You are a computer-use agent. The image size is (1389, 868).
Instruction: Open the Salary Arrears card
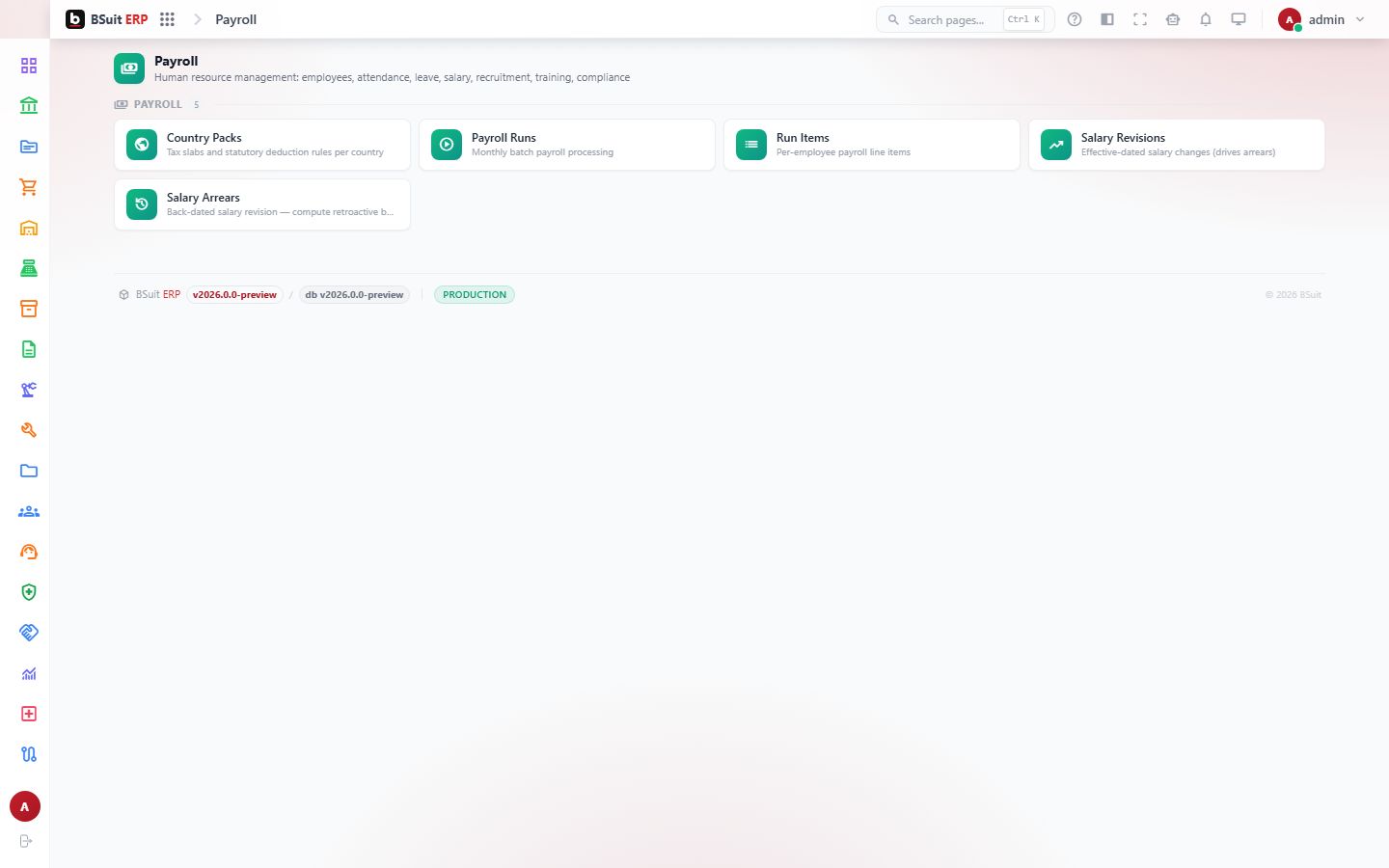(262, 204)
